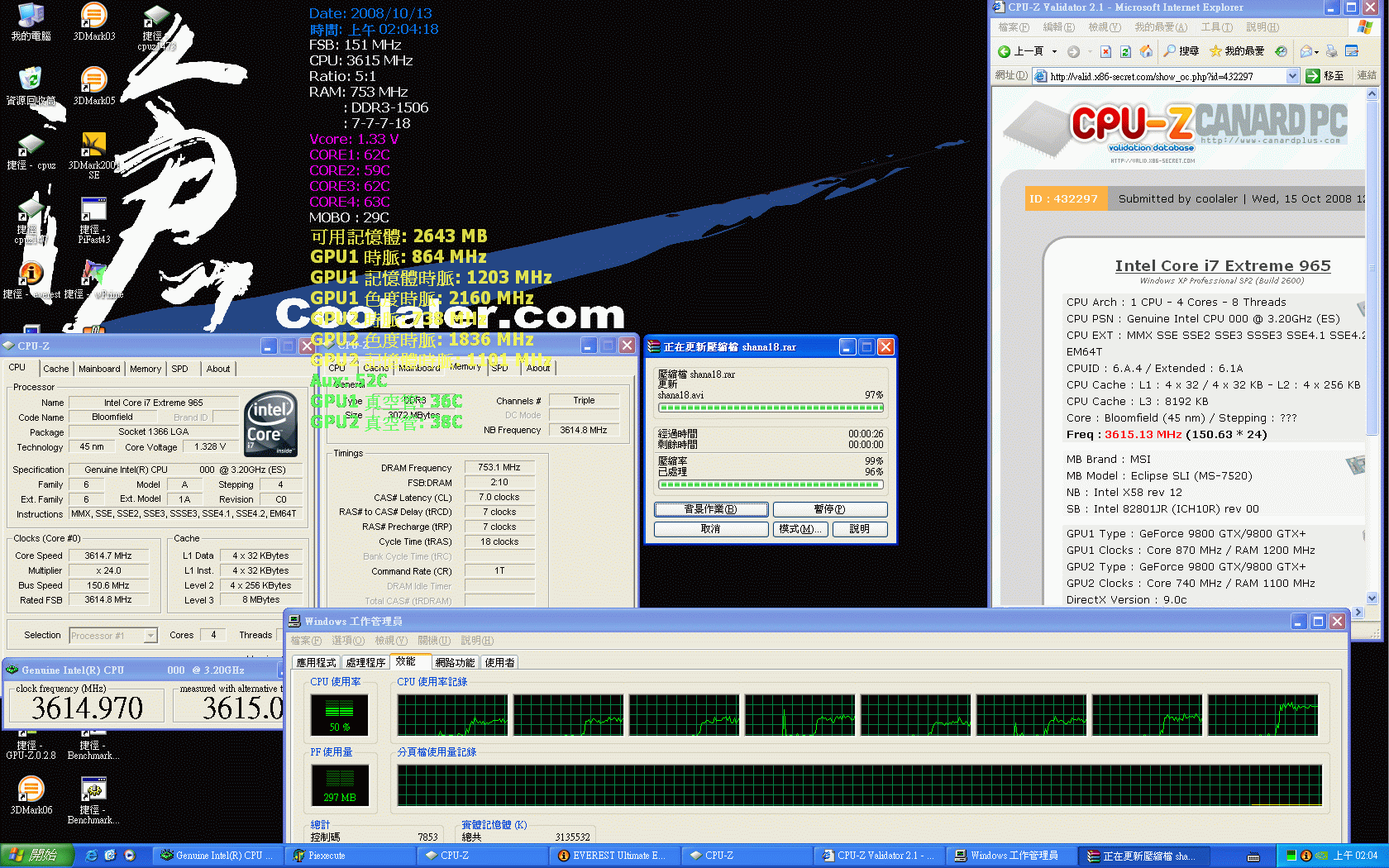Image resolution: width=1389 pixels, height=868 pixels.
Task: Open 我的最愛(A) menu in IE menu bar
Action: point(1161,27)
